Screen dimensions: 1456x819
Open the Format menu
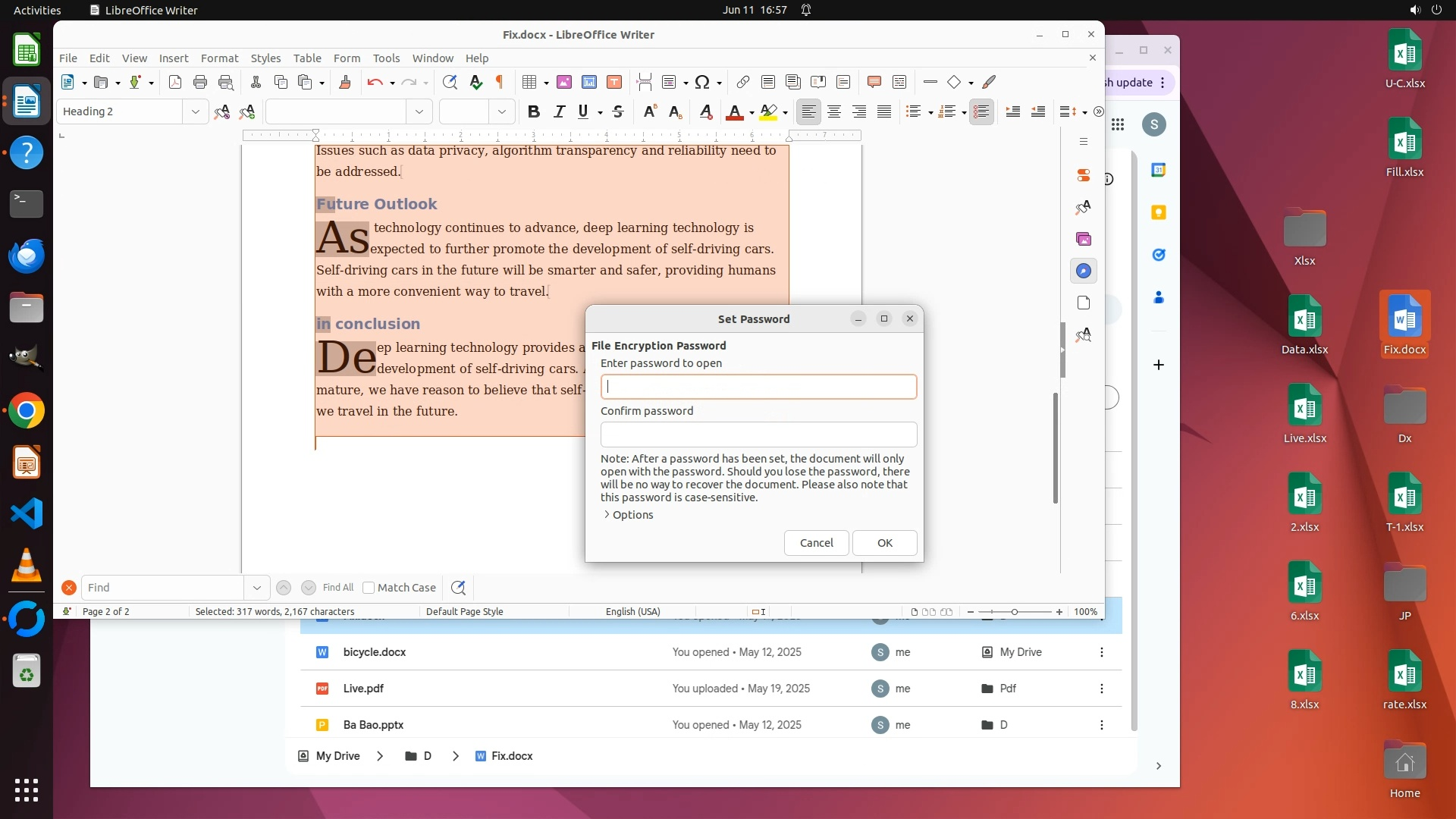[x=219, y=58]
